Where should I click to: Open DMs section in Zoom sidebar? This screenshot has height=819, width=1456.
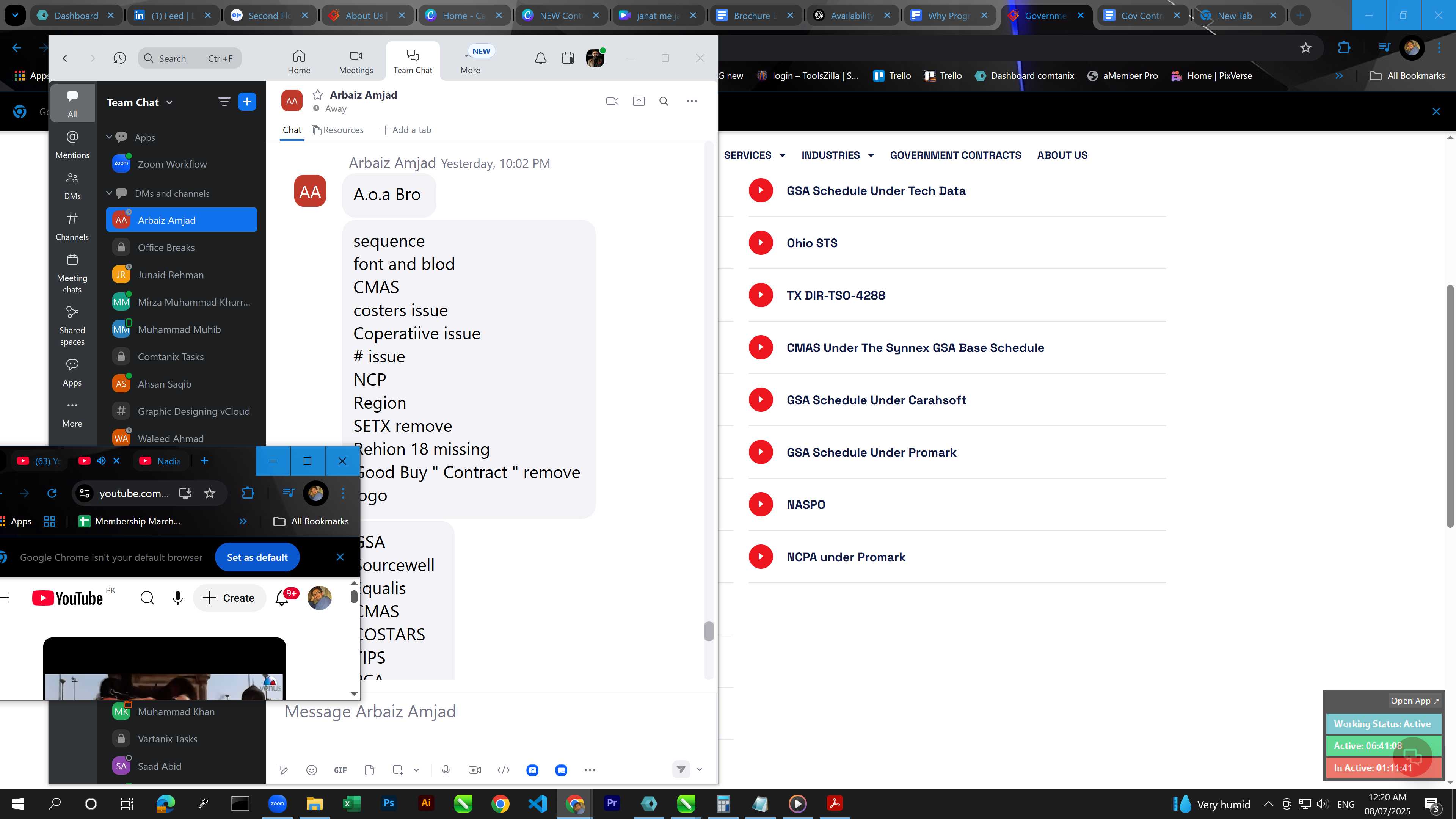click(x=72, y=186)
